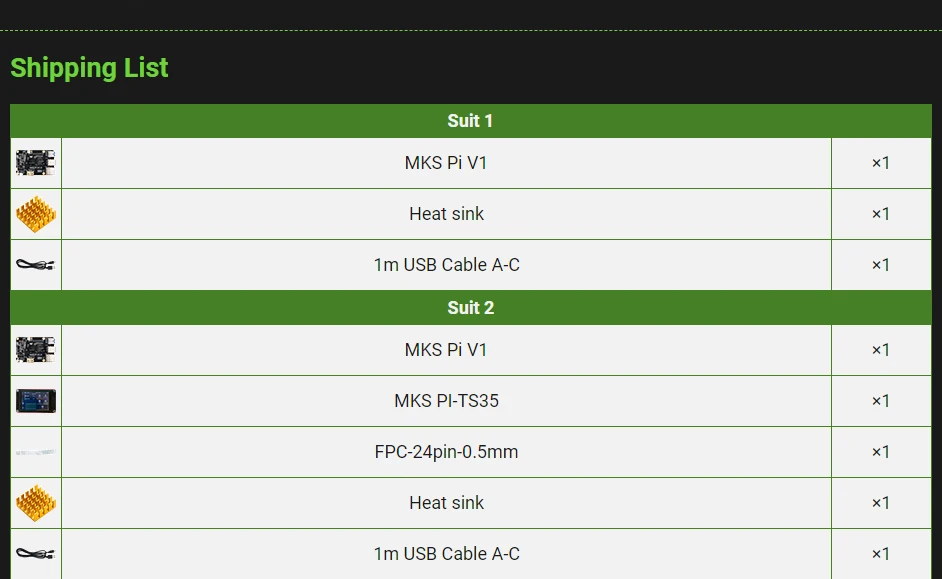Image resolution: width=942 pixels, height=579 pixels.
Task: Click ×1 quantity for FPC-24pin-0.5mm
Action: 880,452
